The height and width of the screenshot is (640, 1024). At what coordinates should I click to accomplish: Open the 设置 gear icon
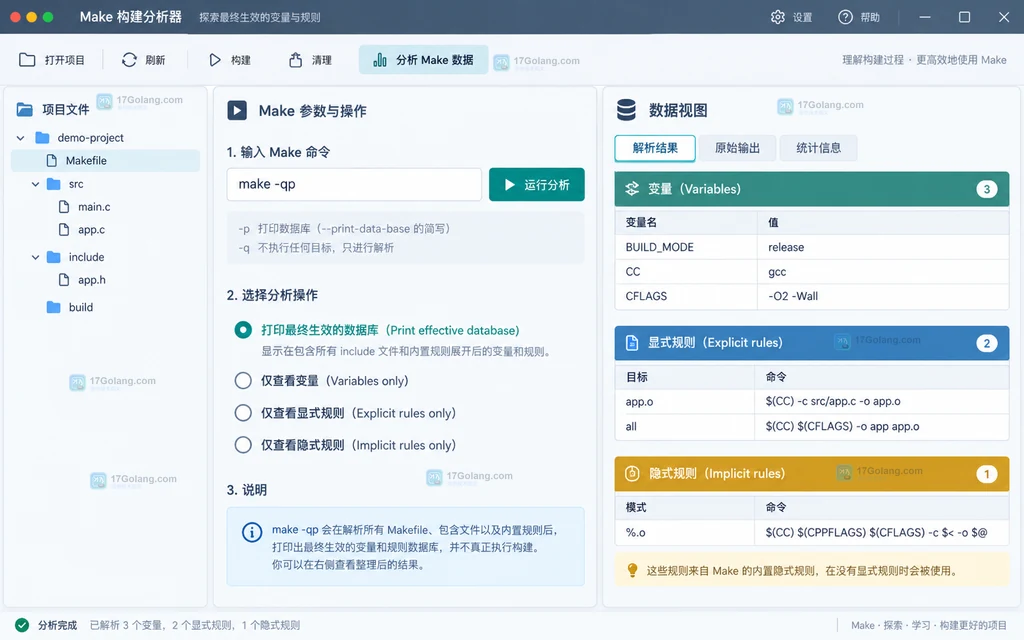pos(777,17)
